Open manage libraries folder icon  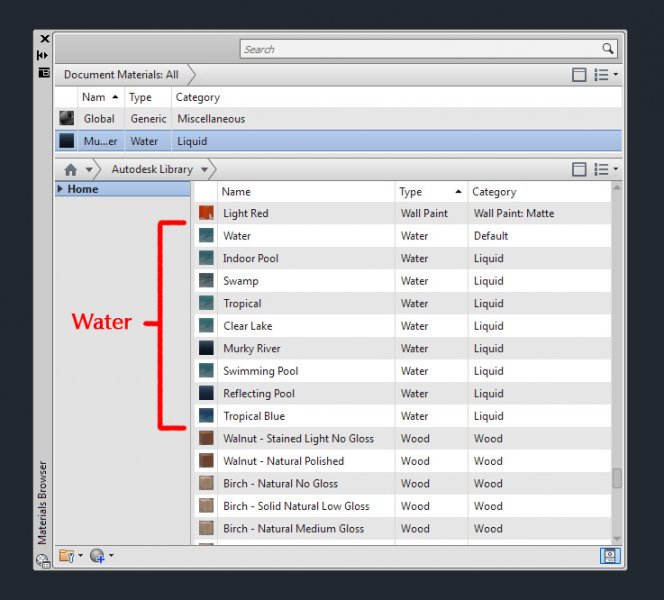pyautogui.click(x=66, y=556)
